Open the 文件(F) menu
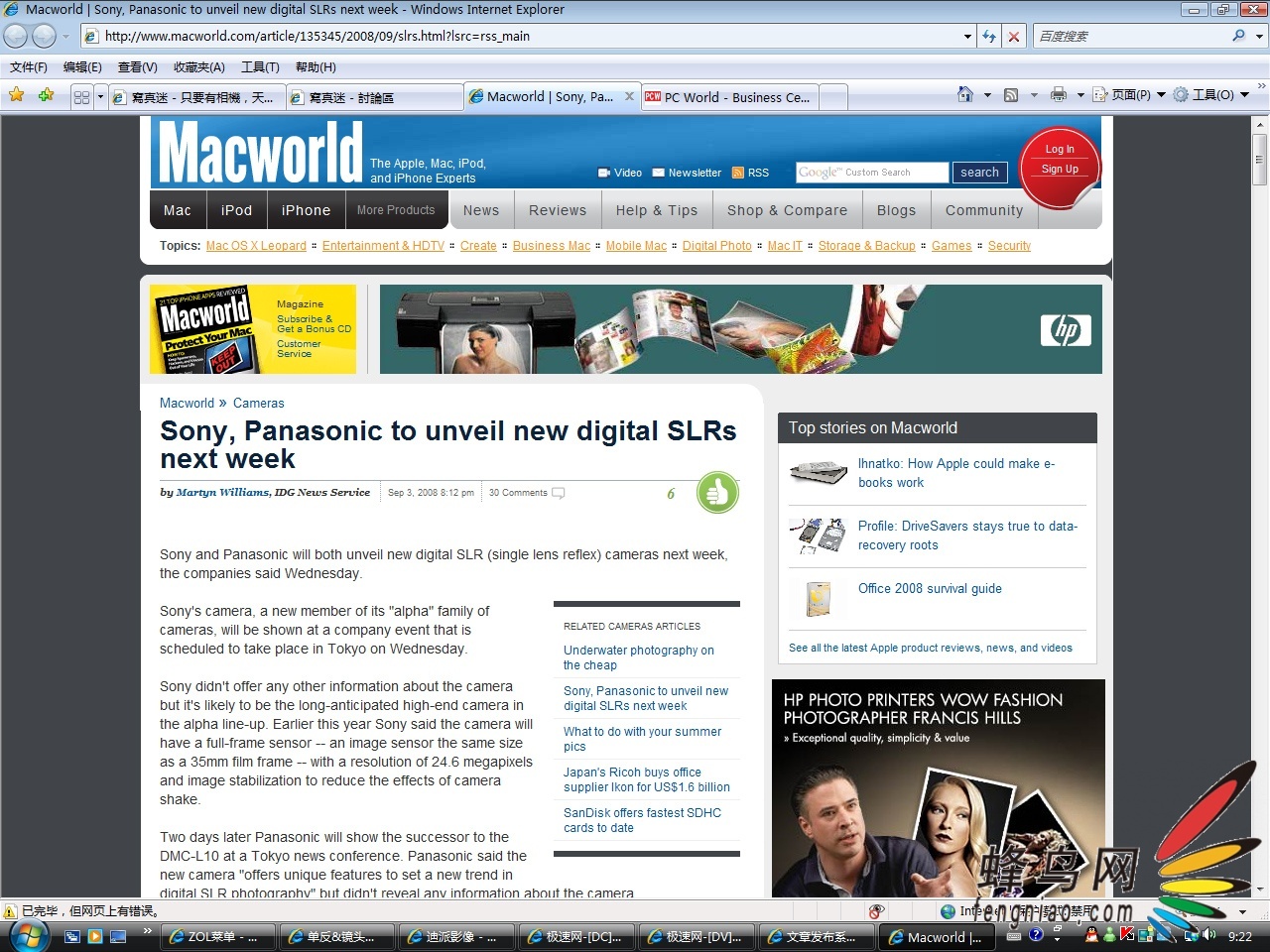The image size is (1270, 952). pyautogui.click(x=29, y=67)
